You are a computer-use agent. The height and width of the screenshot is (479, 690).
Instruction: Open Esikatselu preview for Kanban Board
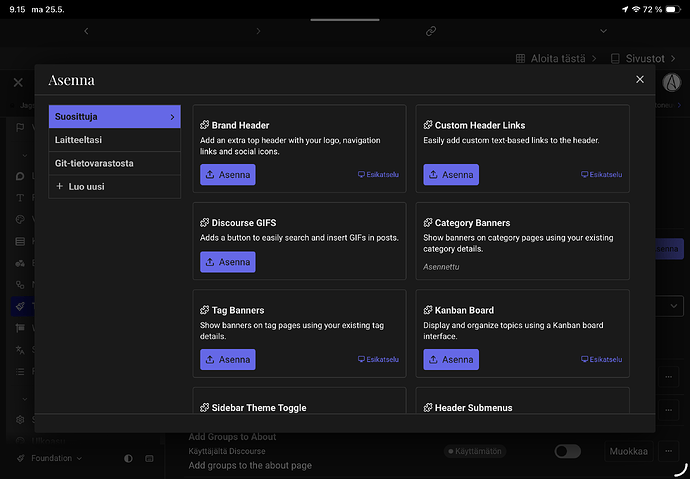click(x=602, y=359)
